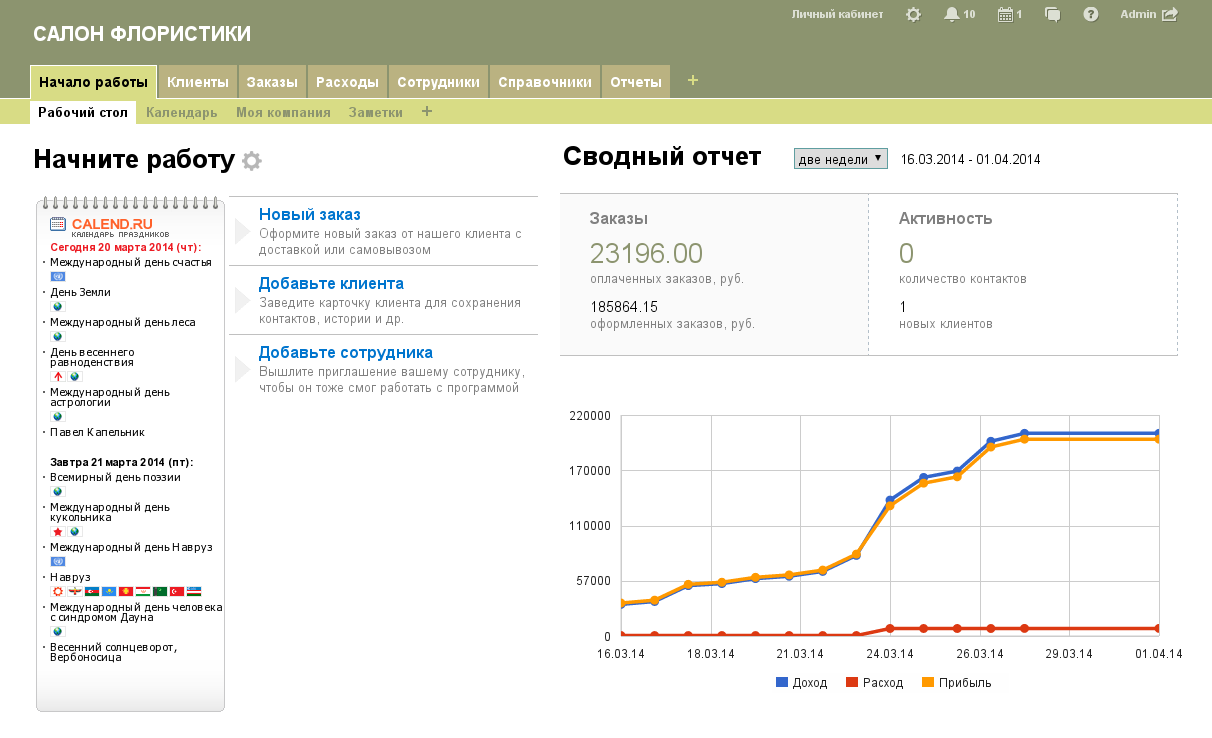Toggle Прибыль series in chart legend
1212x738 pixels.
coord(956,683)
